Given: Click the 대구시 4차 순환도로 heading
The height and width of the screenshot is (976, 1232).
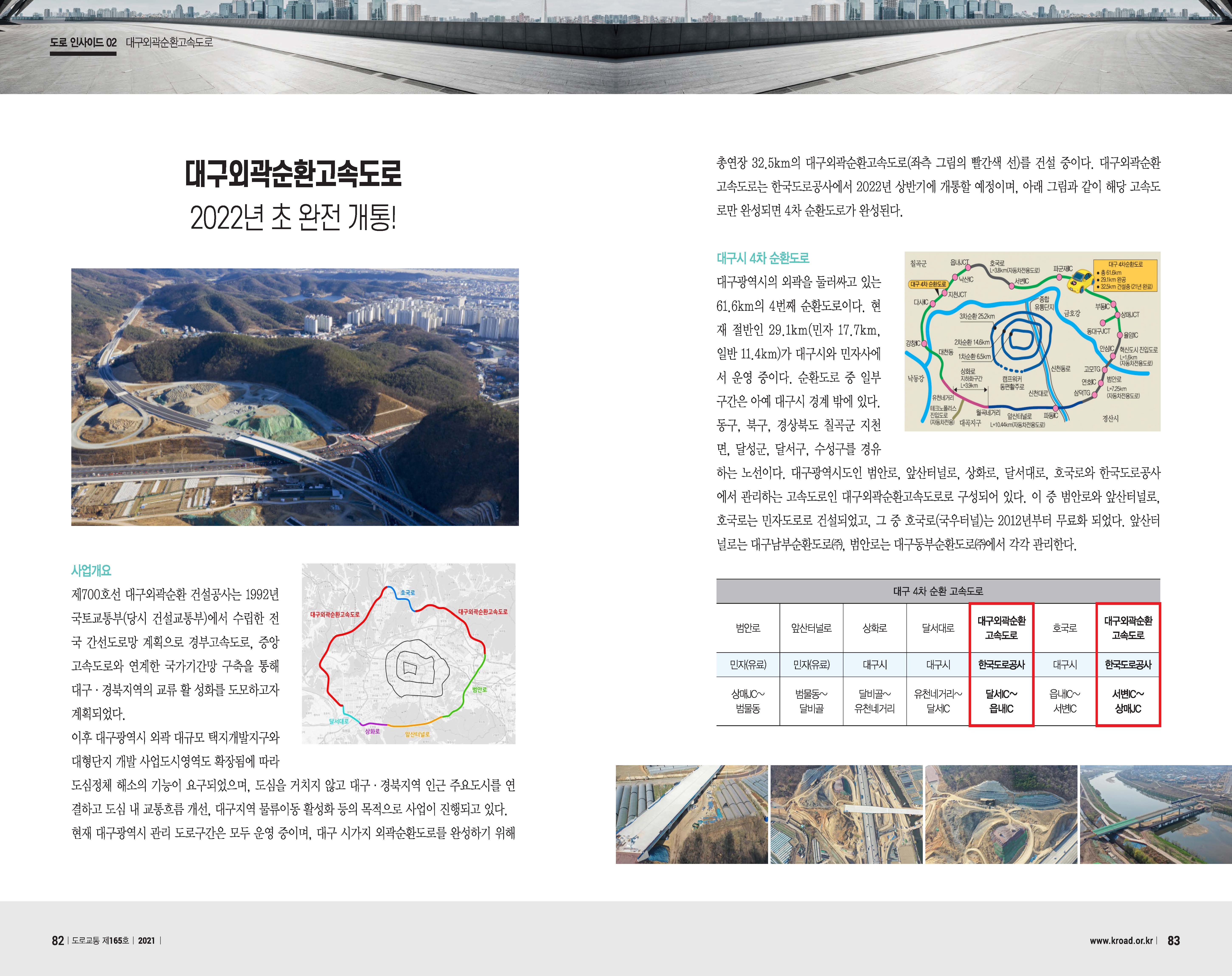Looking at the screenshot, I should [763, 258].
